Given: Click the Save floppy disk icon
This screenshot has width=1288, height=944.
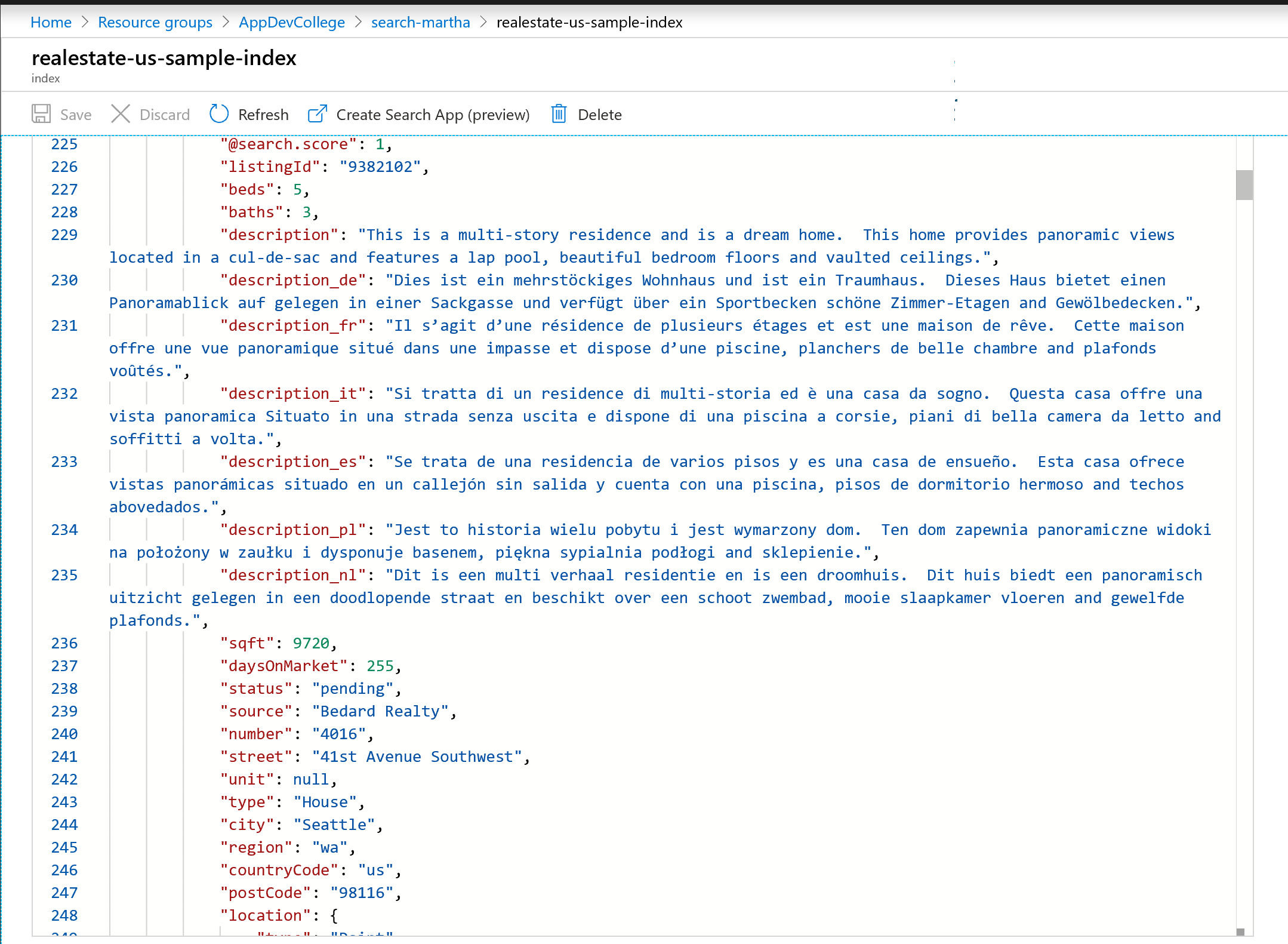Looking at the screenshot, I should [x=41, y=114].
